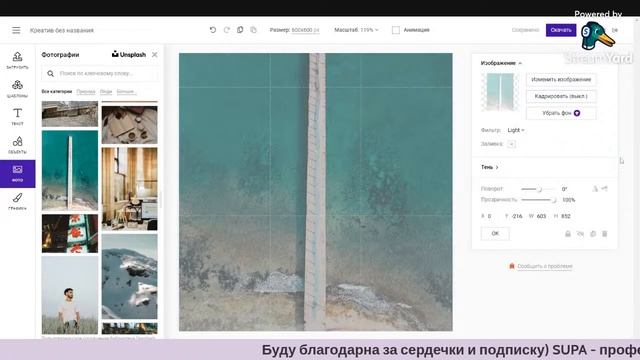Select the Природа category tab

click(x=86, y=91)
